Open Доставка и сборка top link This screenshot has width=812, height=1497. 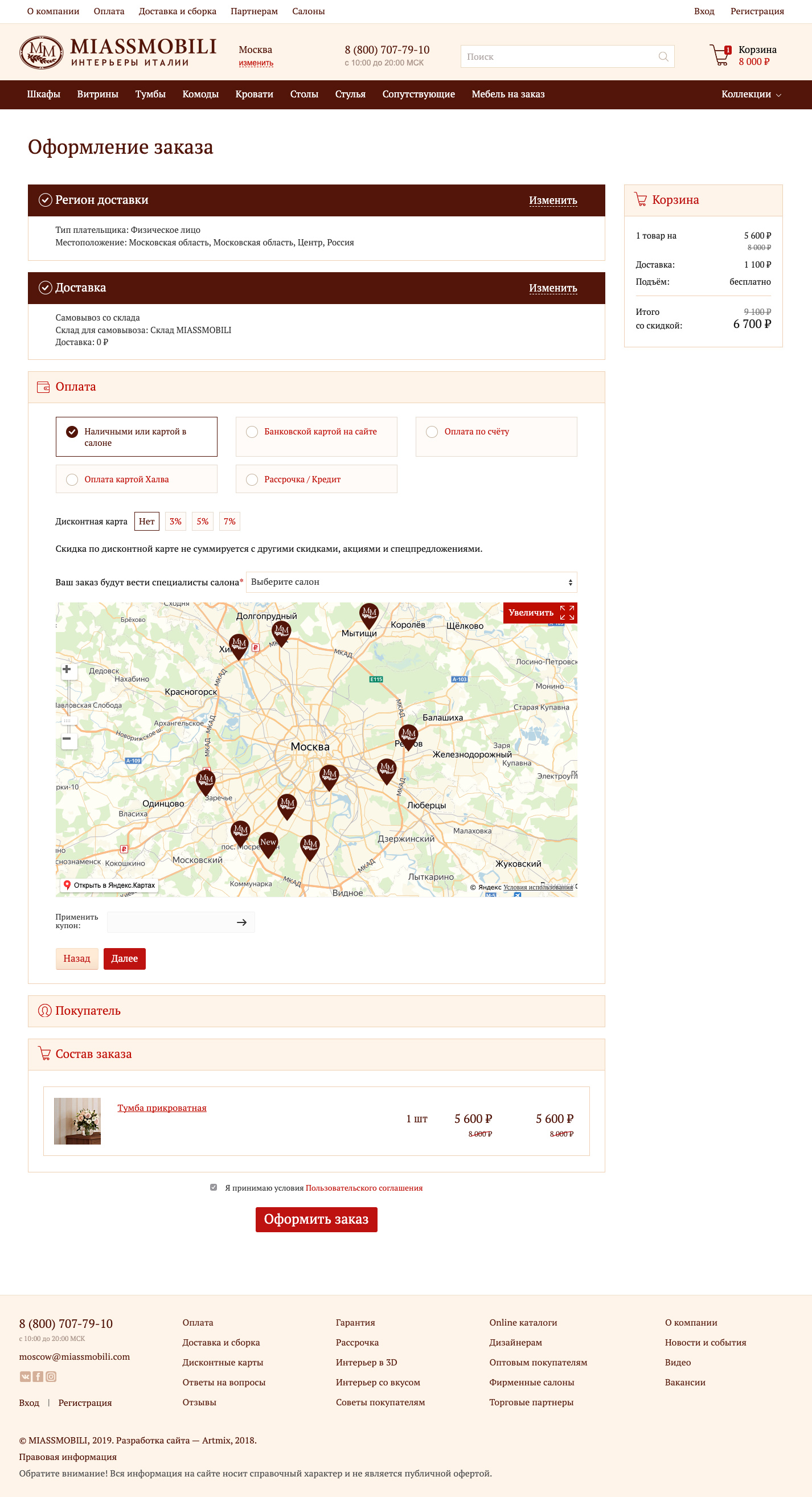pos(177,11)
